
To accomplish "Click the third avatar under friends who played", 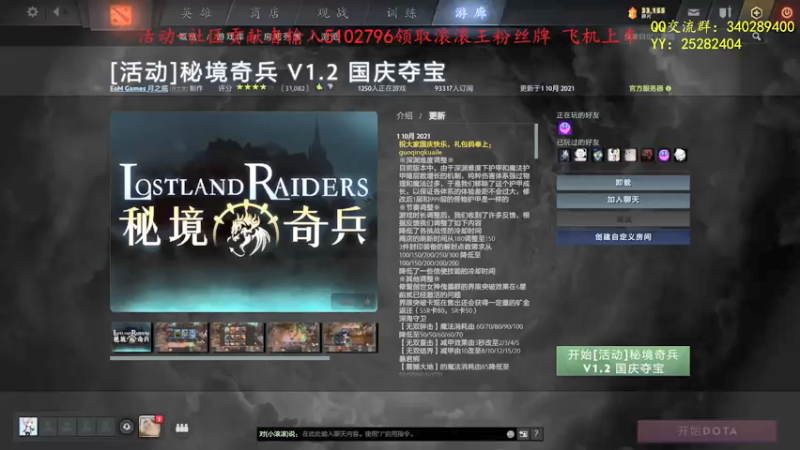I will tap(597, 155).
